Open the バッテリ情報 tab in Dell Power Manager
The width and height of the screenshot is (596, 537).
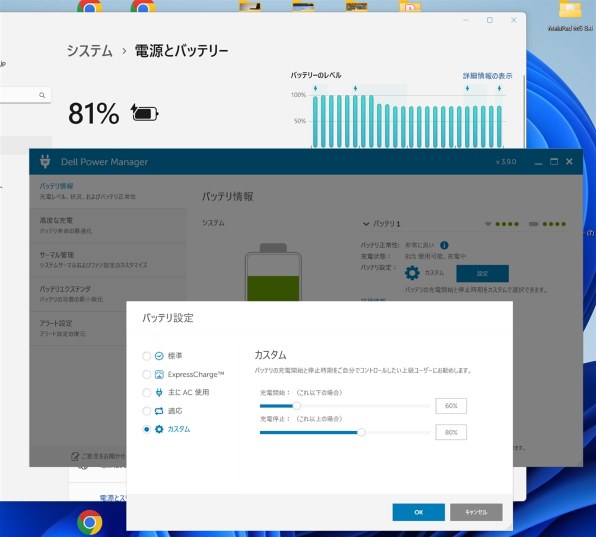point(108,191)
